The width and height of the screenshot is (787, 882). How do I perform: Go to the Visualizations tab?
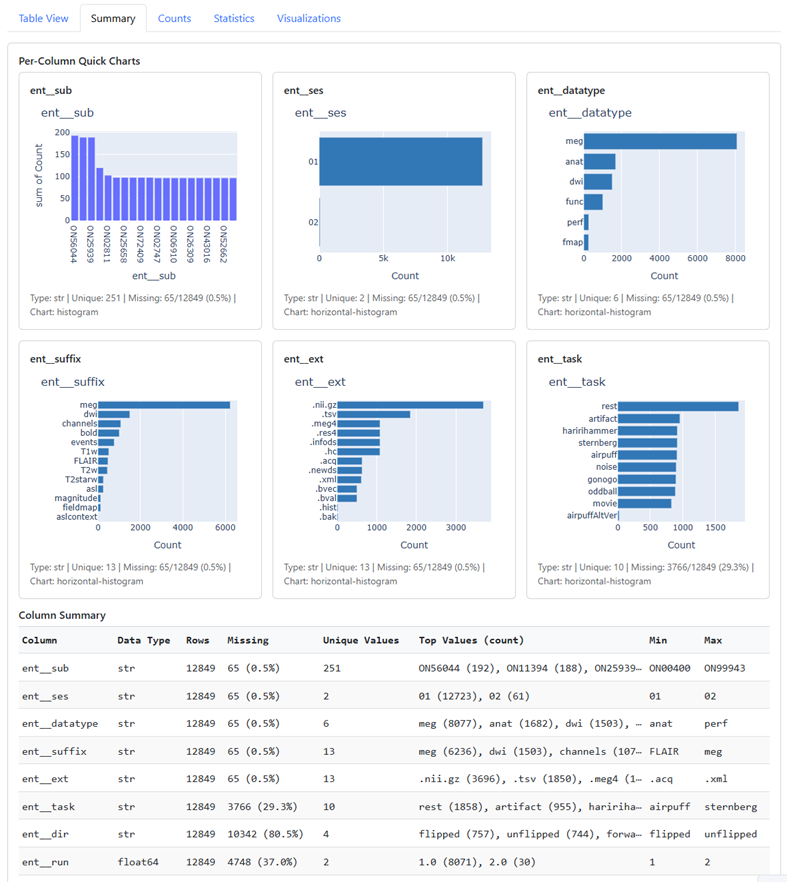pyautogui.click(x=309, y=19)
